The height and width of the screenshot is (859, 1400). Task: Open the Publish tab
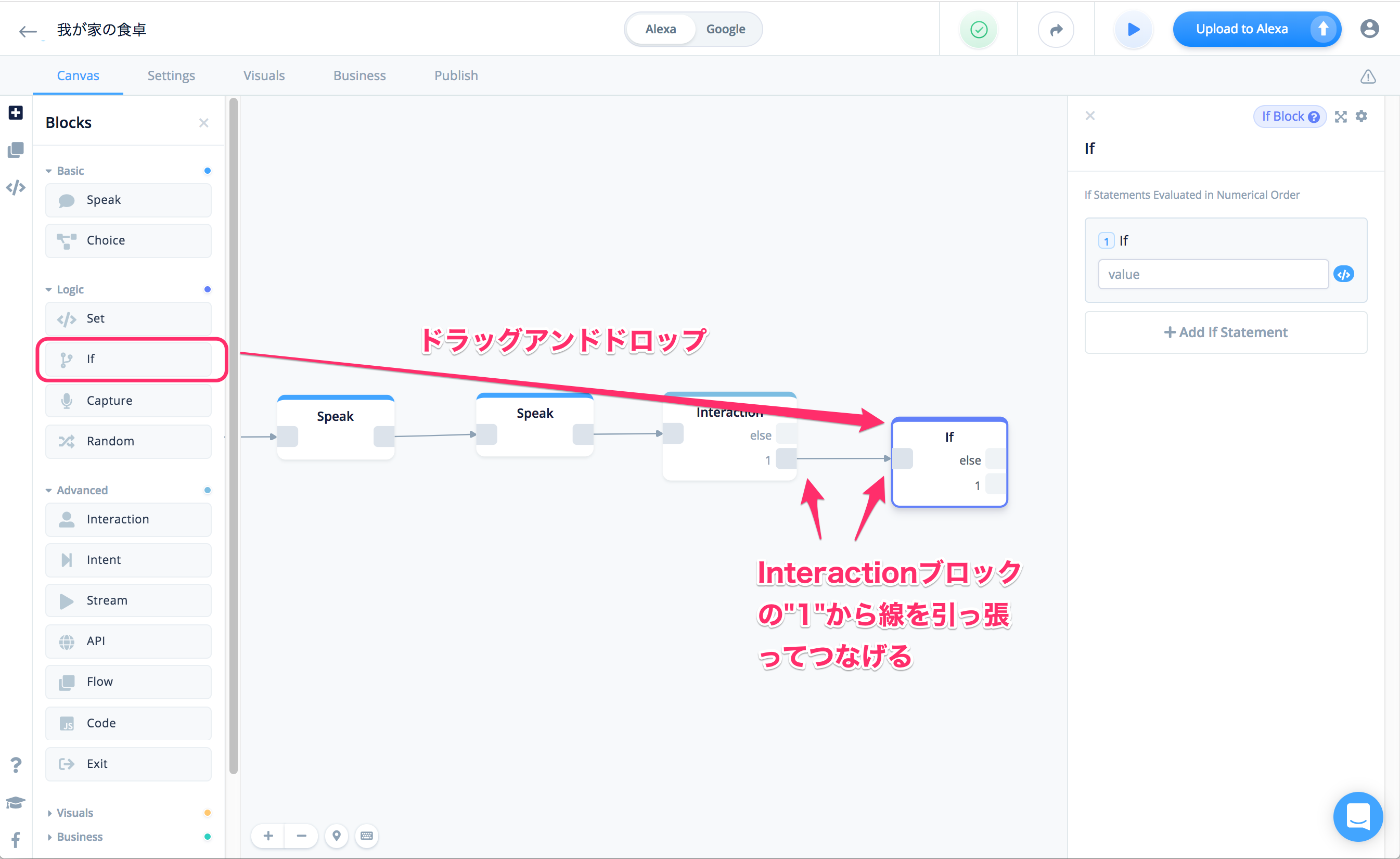tap(456, 75)
